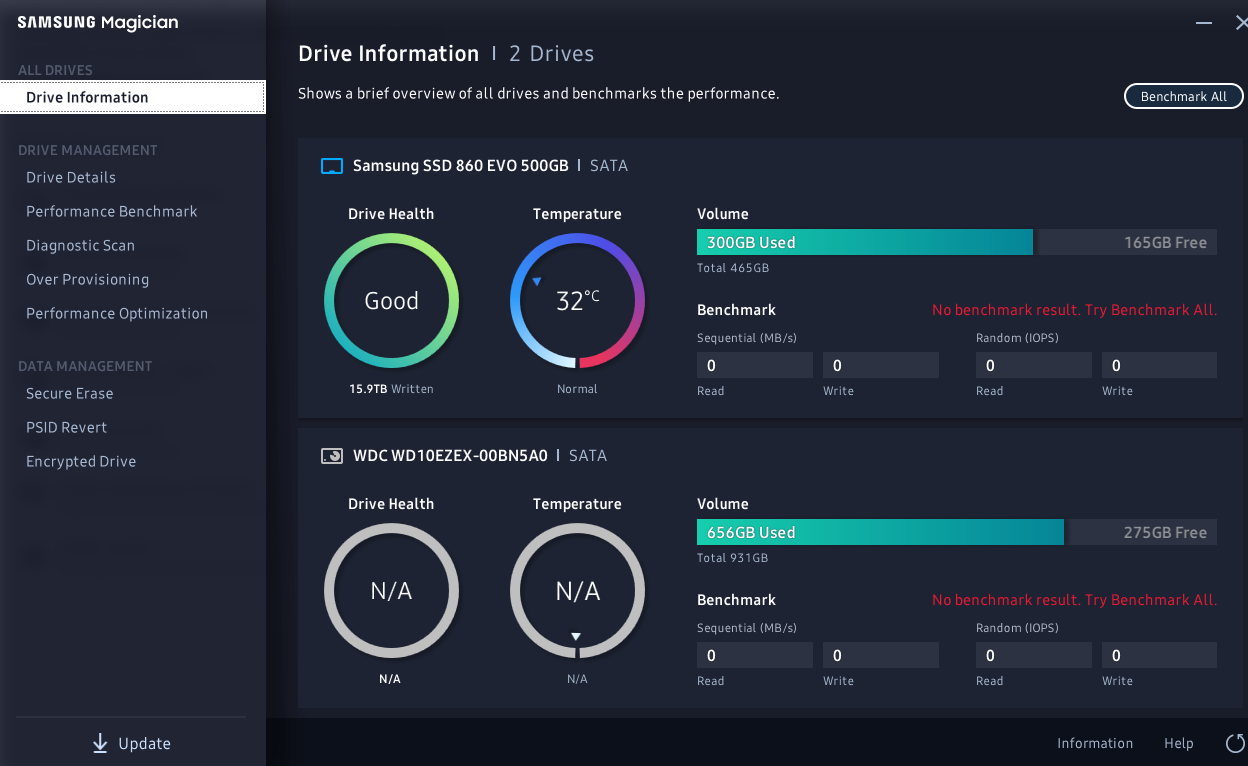
Task: Open the Encrypted Drive section
Action: pyautogui.click(x=81, y=461)
